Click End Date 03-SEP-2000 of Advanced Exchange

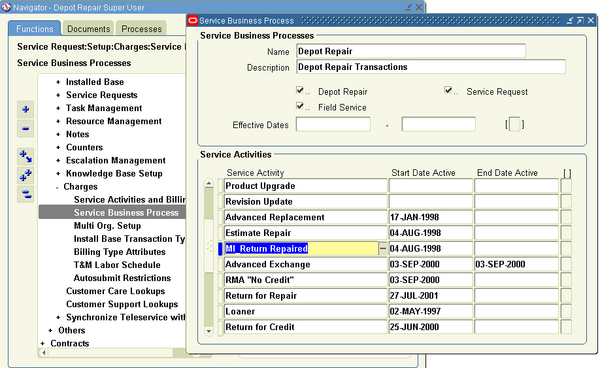(x=516, y=264)
